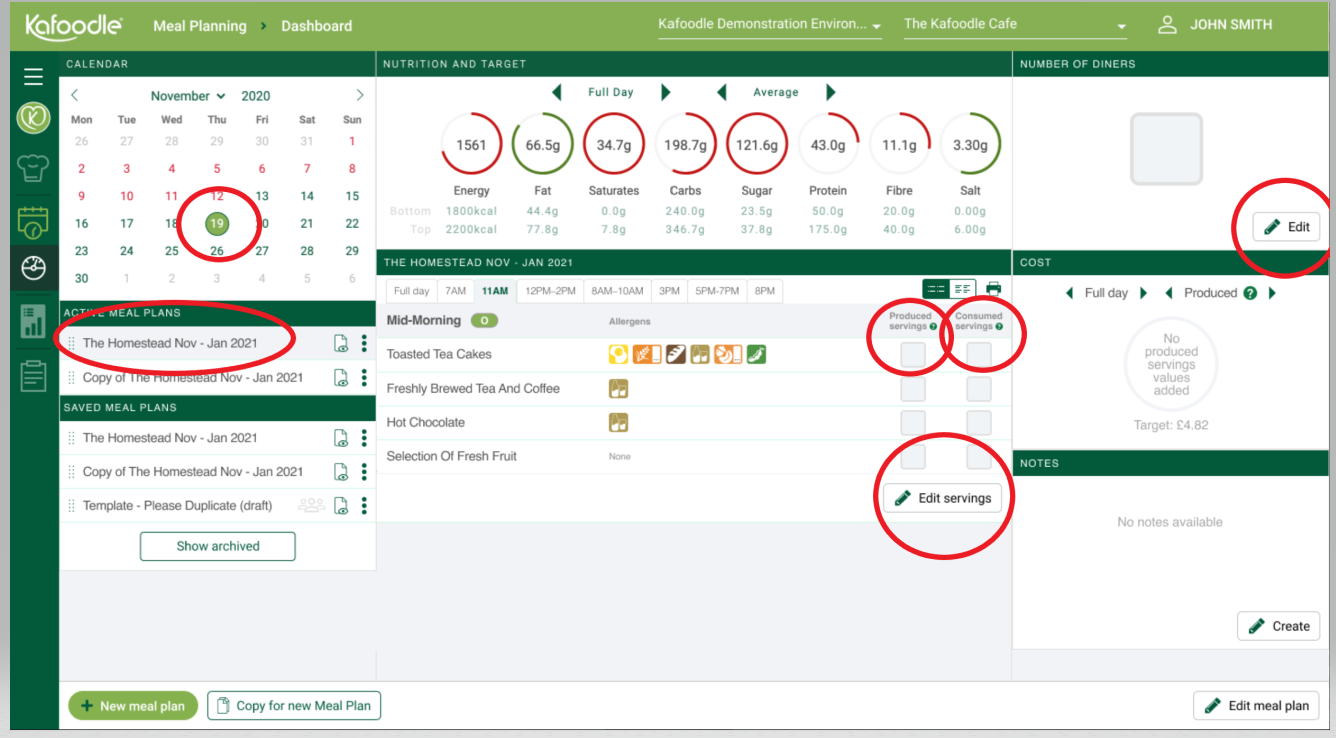
Task: Select the Full day tab
Action: [411, 291]
